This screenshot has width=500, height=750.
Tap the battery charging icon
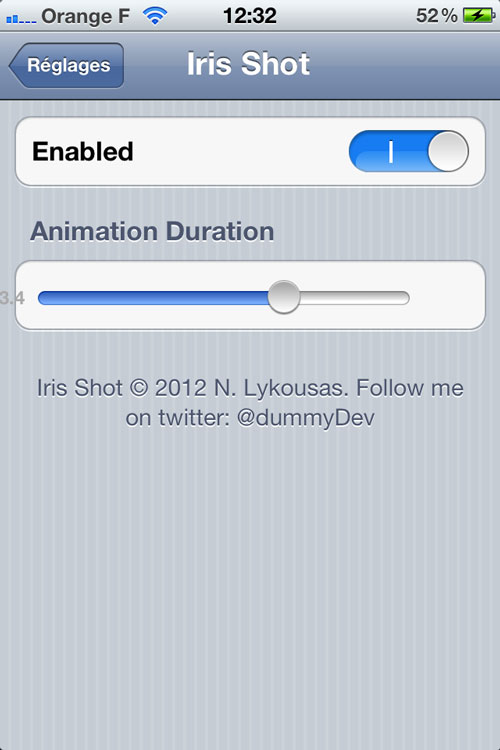[479, 16]
